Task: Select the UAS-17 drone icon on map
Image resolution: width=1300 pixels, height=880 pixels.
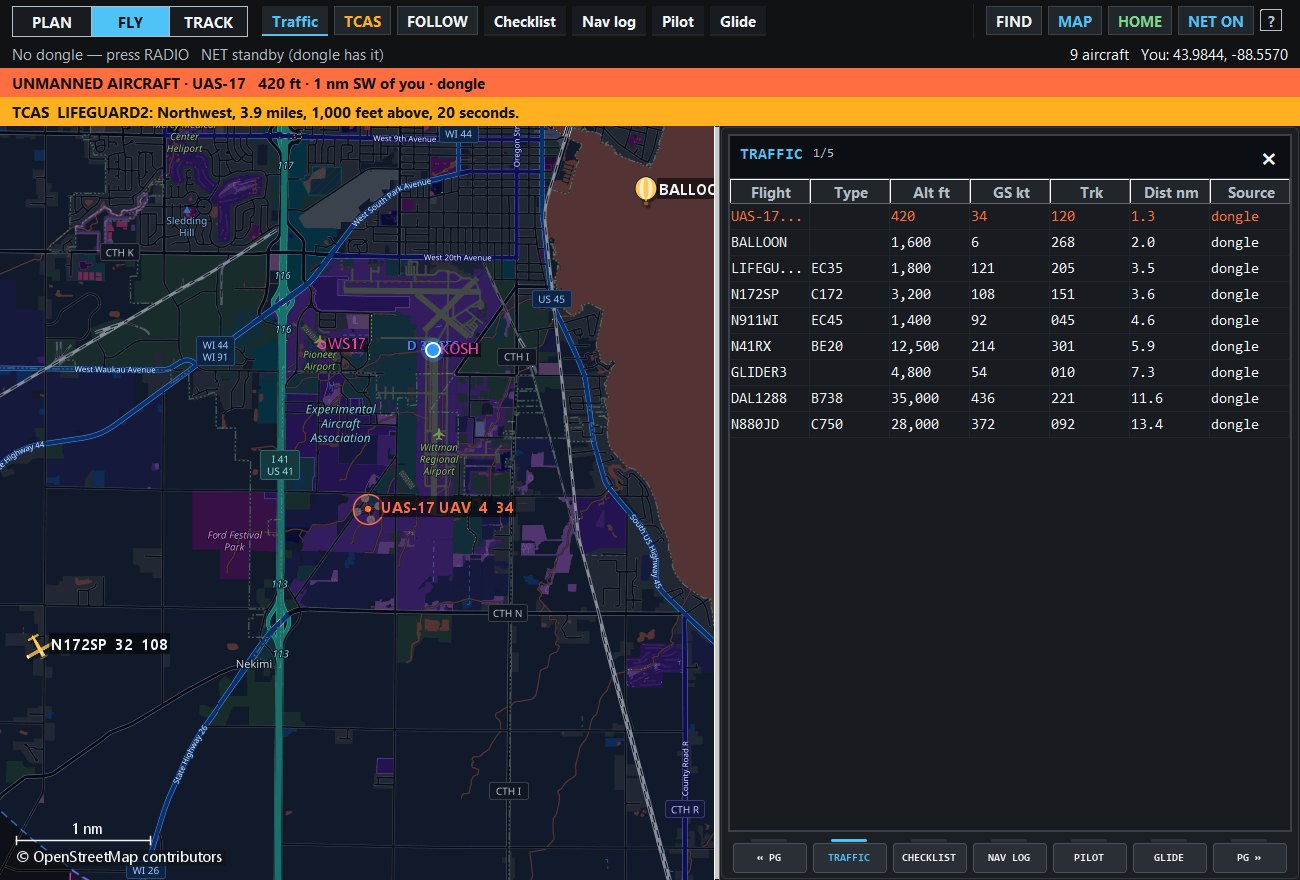Action: [367, 508]
